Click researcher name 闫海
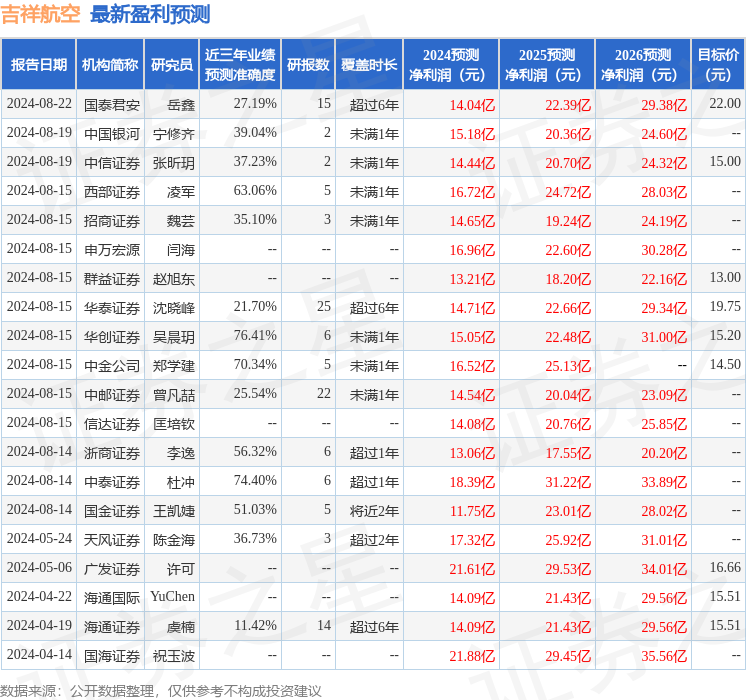This screenshot has width=746, height=700. click(181, 250)
